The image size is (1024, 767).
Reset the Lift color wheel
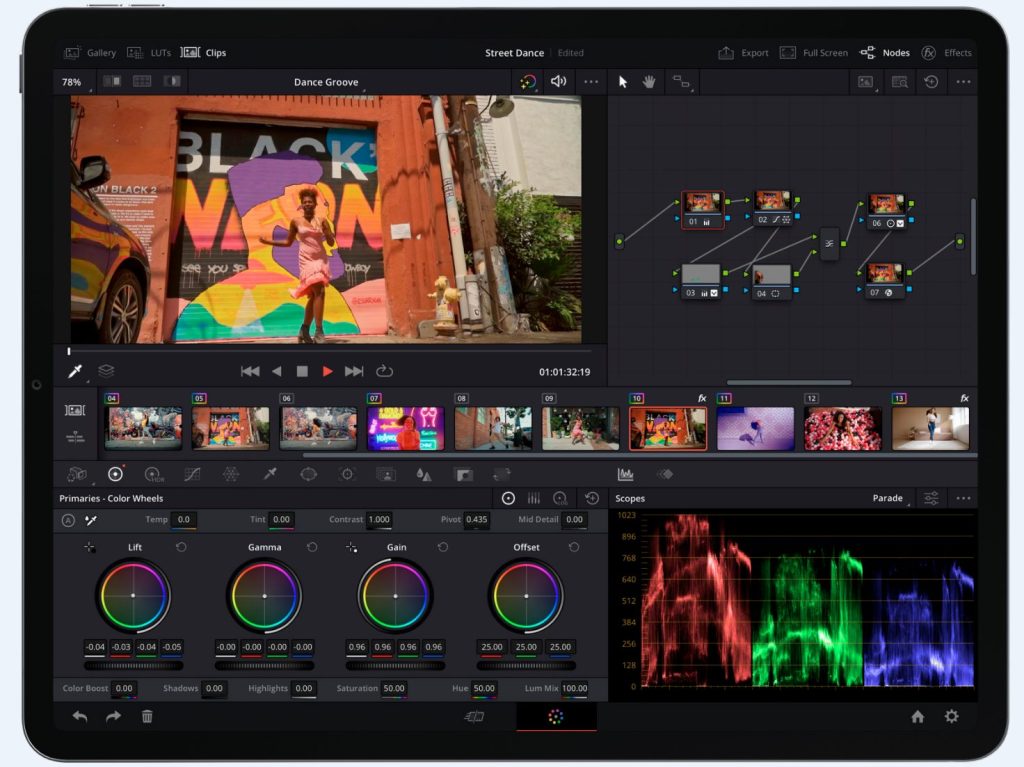pos(181,547)
